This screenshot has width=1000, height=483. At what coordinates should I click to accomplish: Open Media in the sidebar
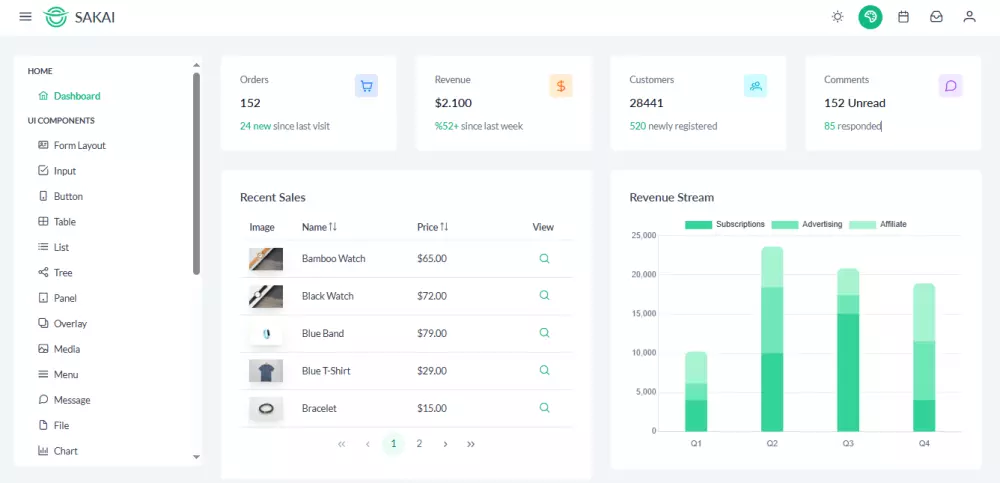click(59, 349)
